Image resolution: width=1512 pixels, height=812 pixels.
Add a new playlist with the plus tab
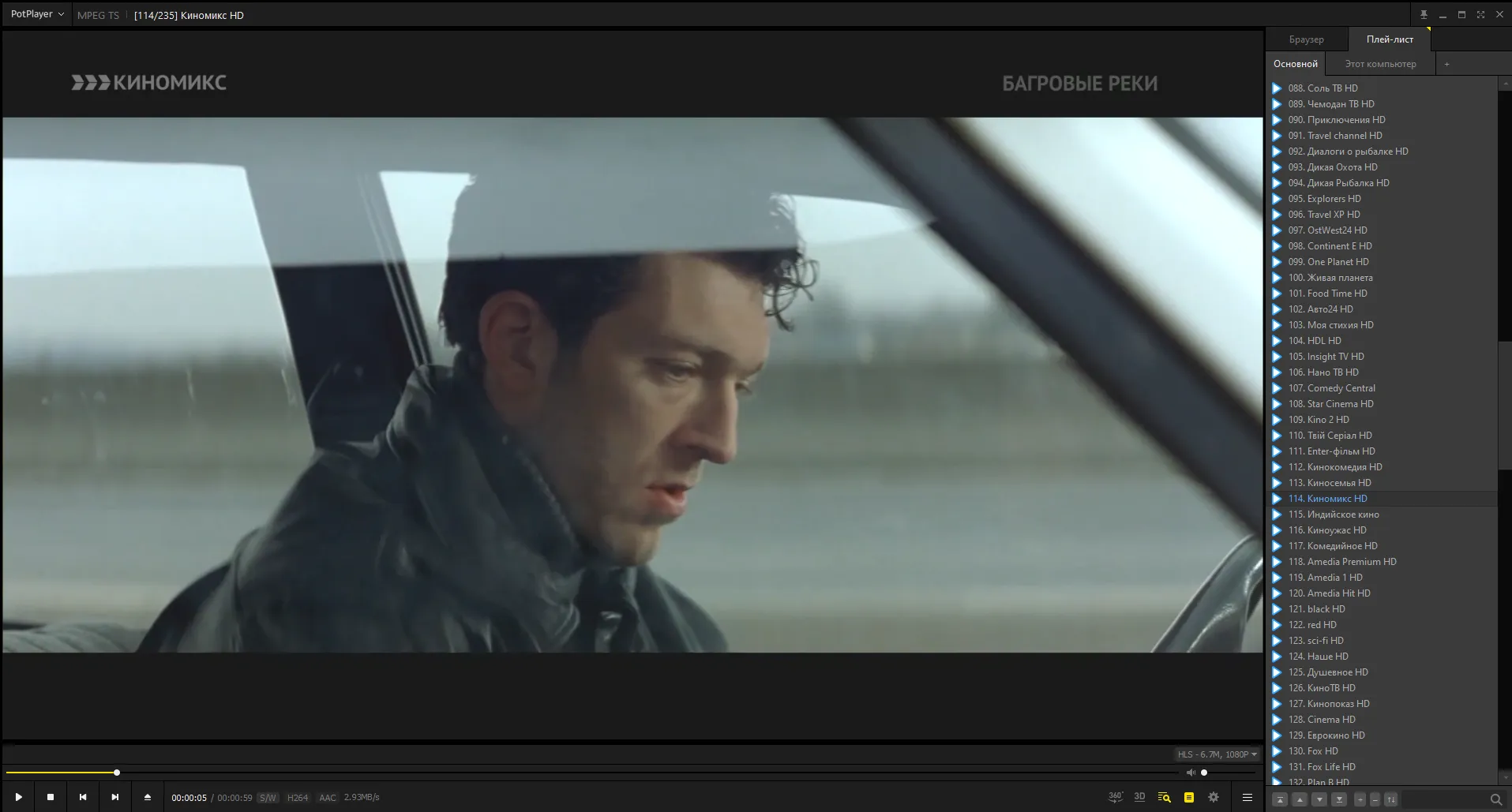[x=1446, y=64]
